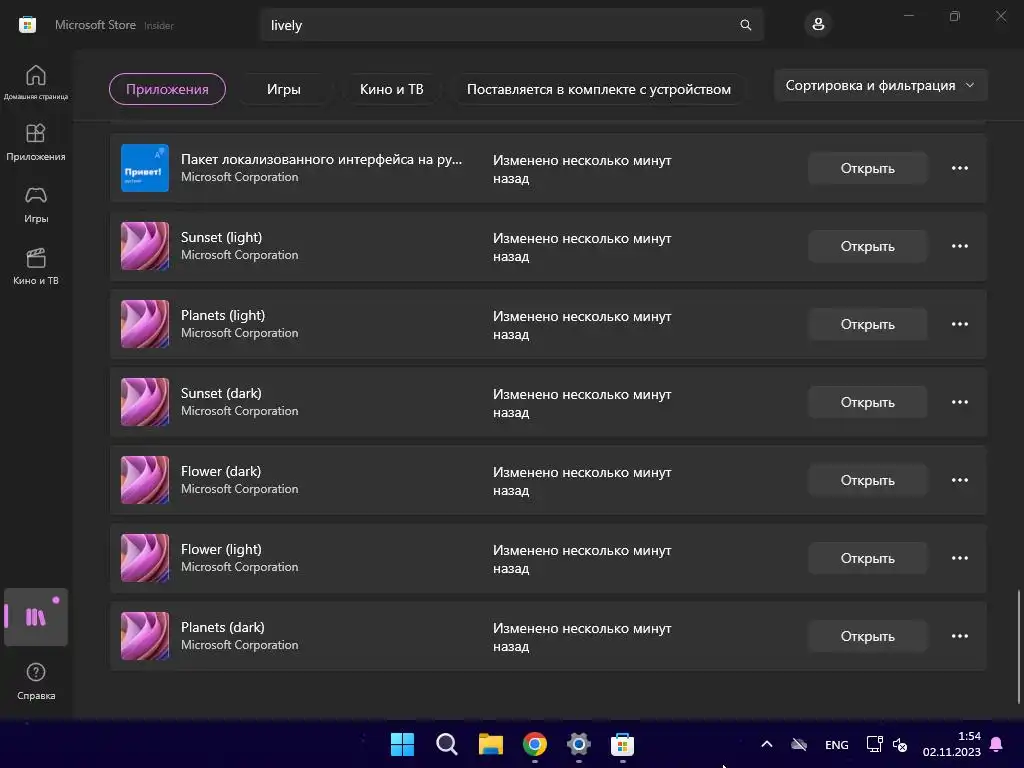Click Открыть for Planets (light)
Image resolution: width=1024 pixels, height=768 pixels.
(867, 324)
